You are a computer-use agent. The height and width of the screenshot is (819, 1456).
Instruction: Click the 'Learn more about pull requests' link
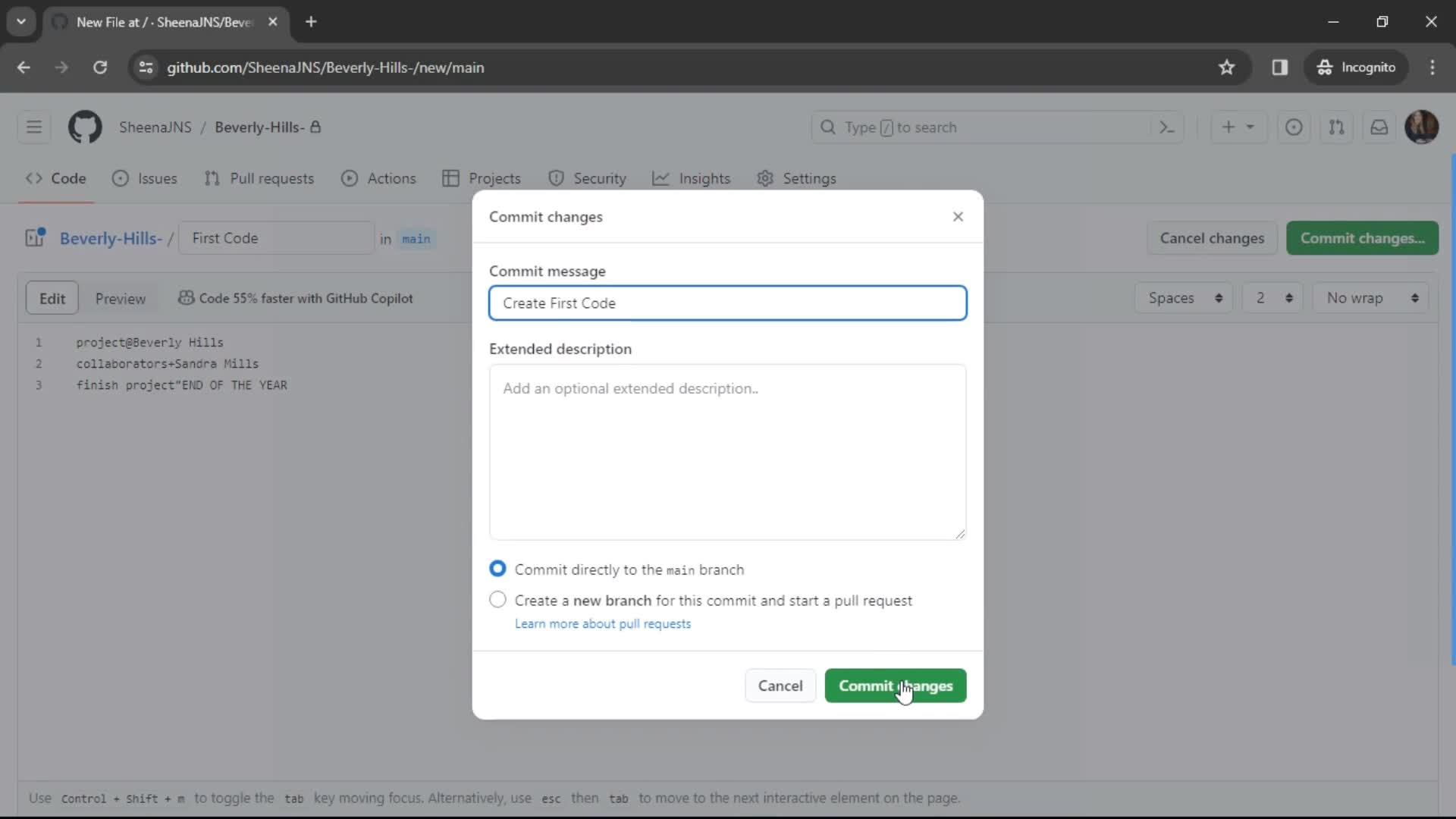[604, 624]
